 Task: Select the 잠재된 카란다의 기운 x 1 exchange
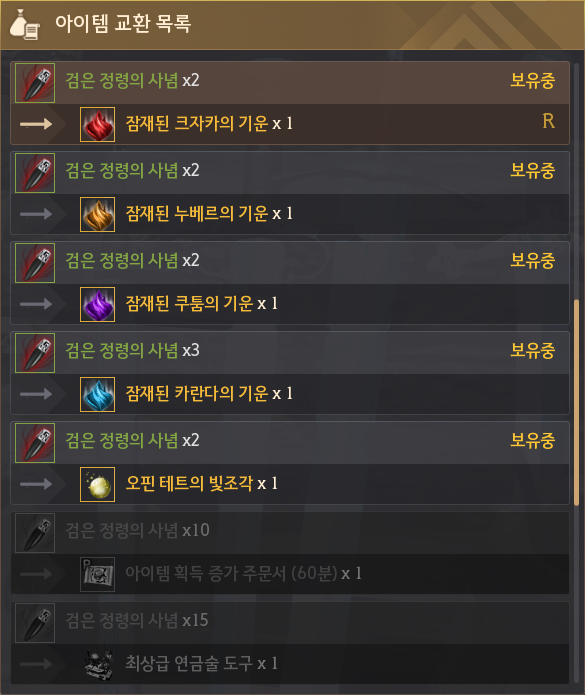click(x=290, y=373)
